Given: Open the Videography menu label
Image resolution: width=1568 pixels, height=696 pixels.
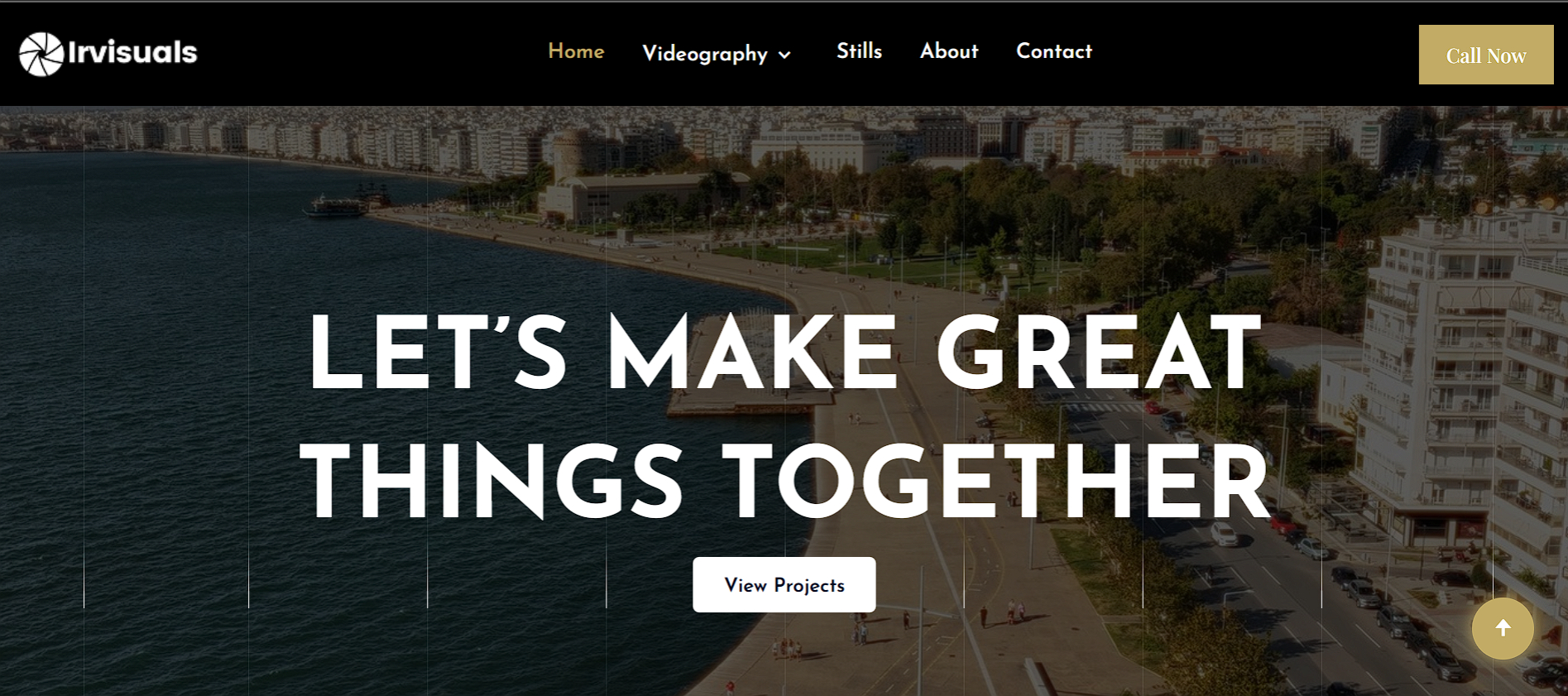Looking at the screenshot, I should point(705,54).
